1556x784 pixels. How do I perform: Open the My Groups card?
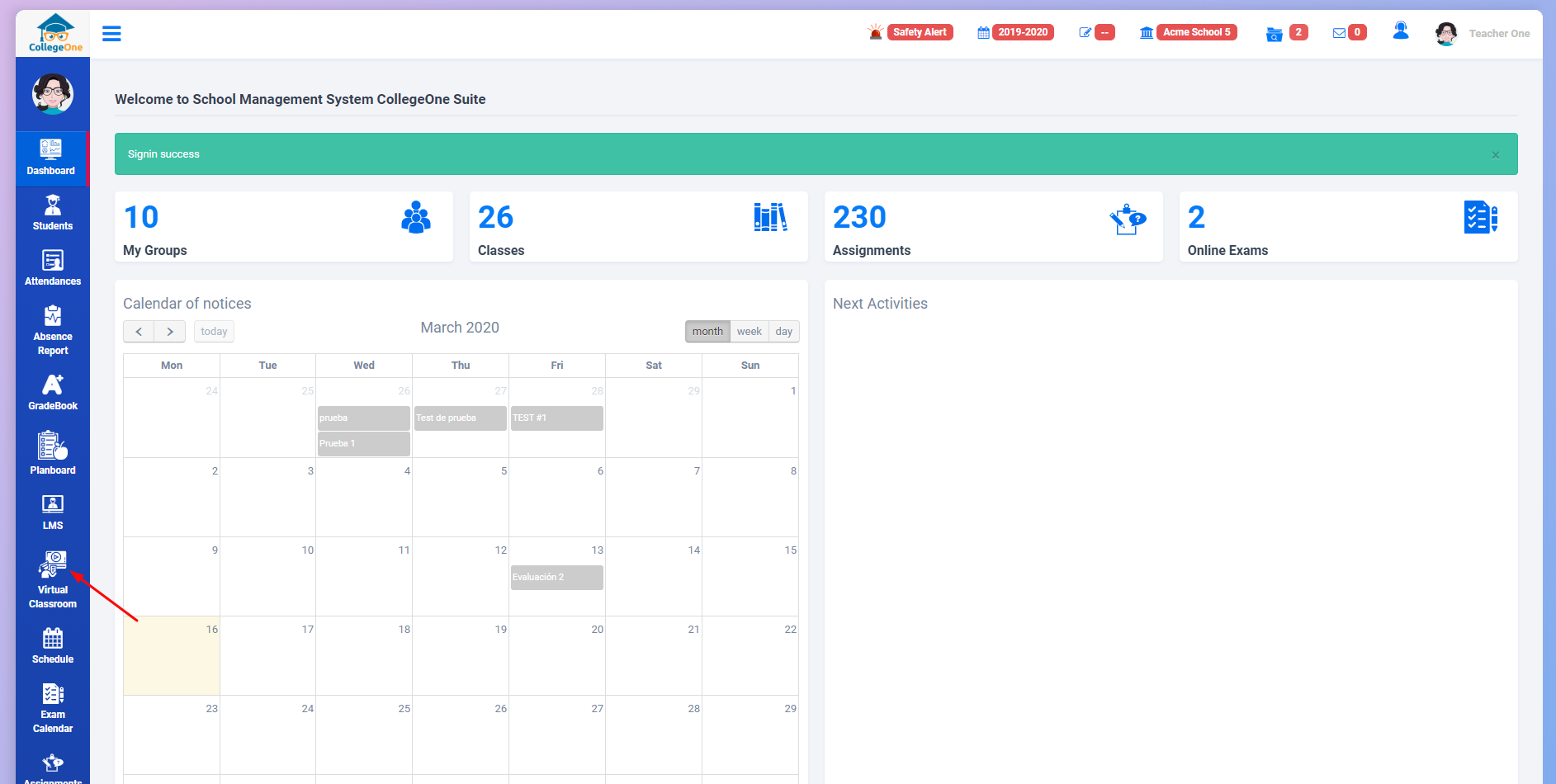tap(284, 227)
